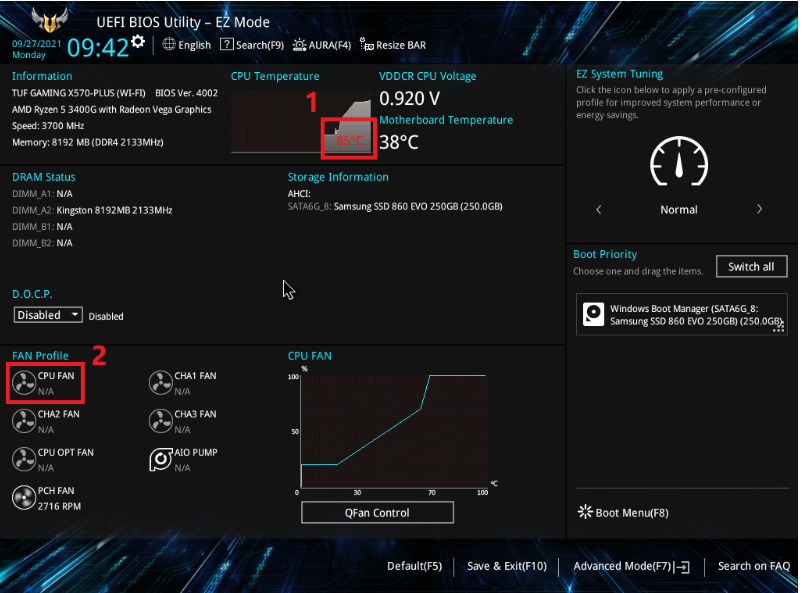804x593 pixels.
Task: Click the 09:42 clock time
Action: 97,48
